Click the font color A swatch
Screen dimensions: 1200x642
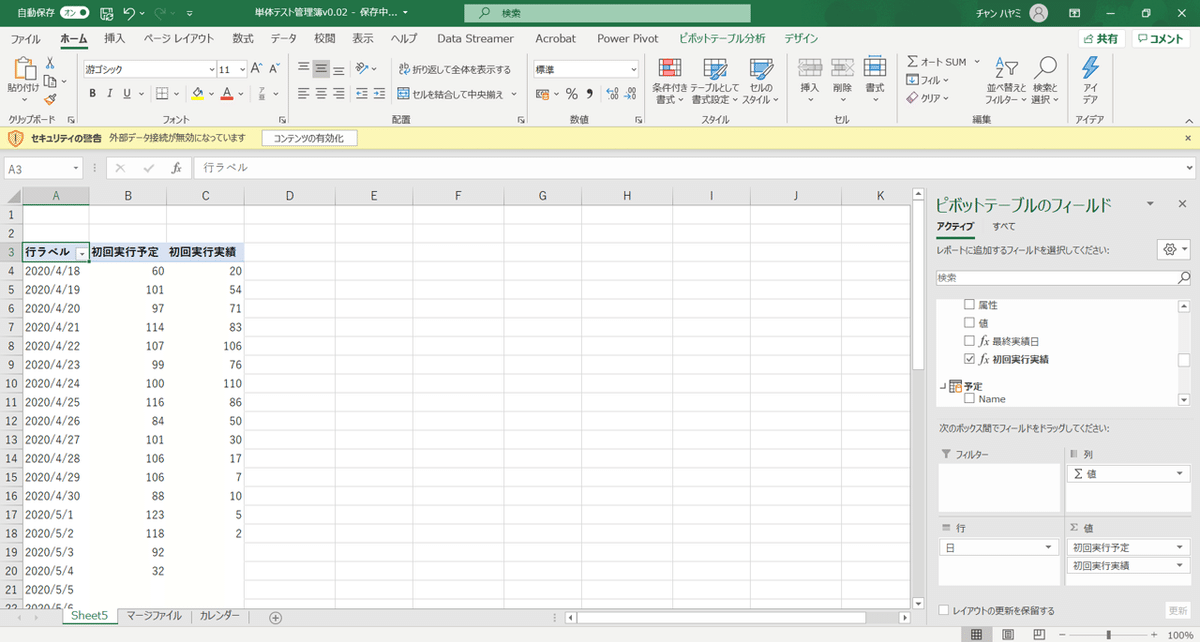[x=227, y=94]
